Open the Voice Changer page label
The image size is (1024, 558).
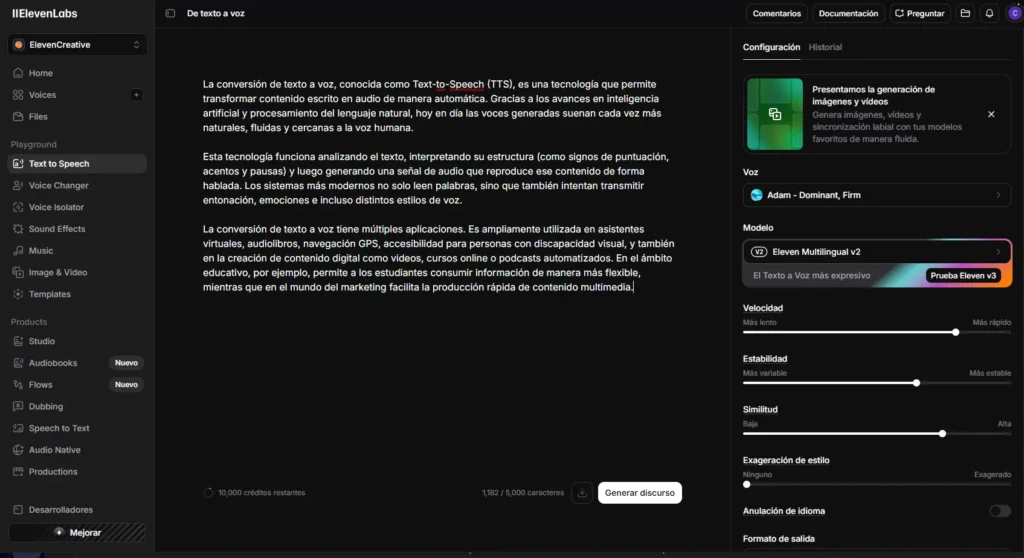pos(59,186)
